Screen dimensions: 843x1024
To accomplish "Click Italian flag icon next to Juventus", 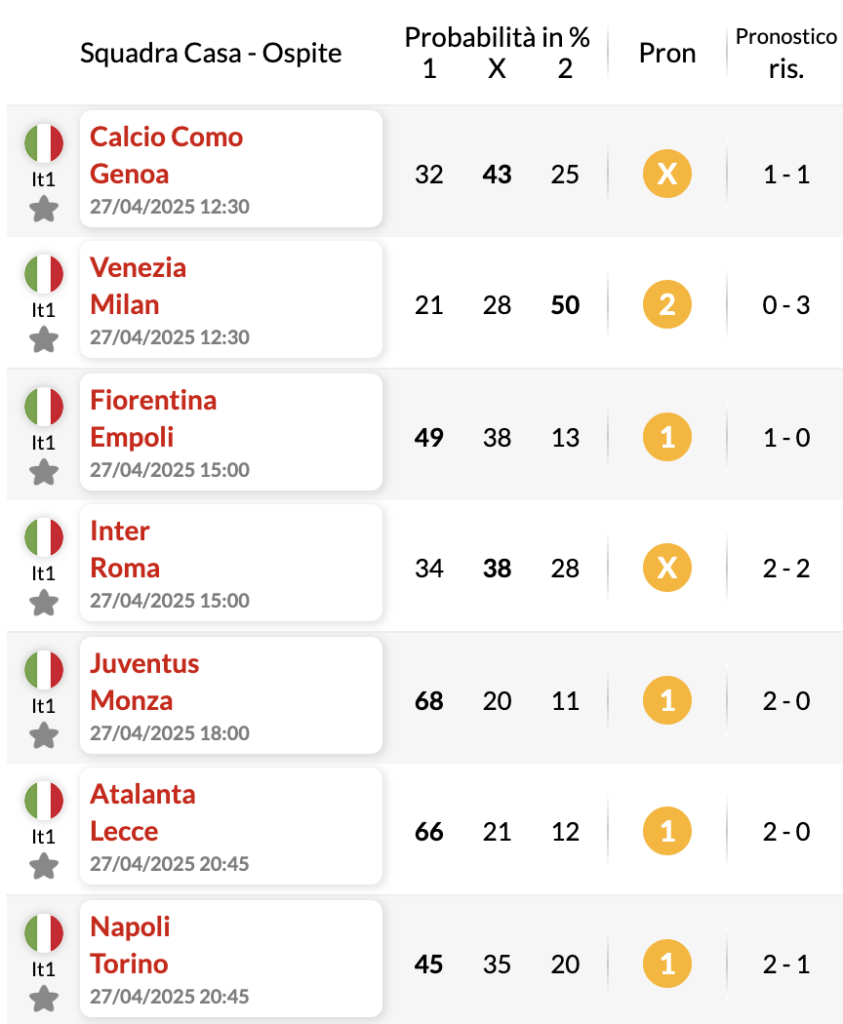I will [44, 669].
